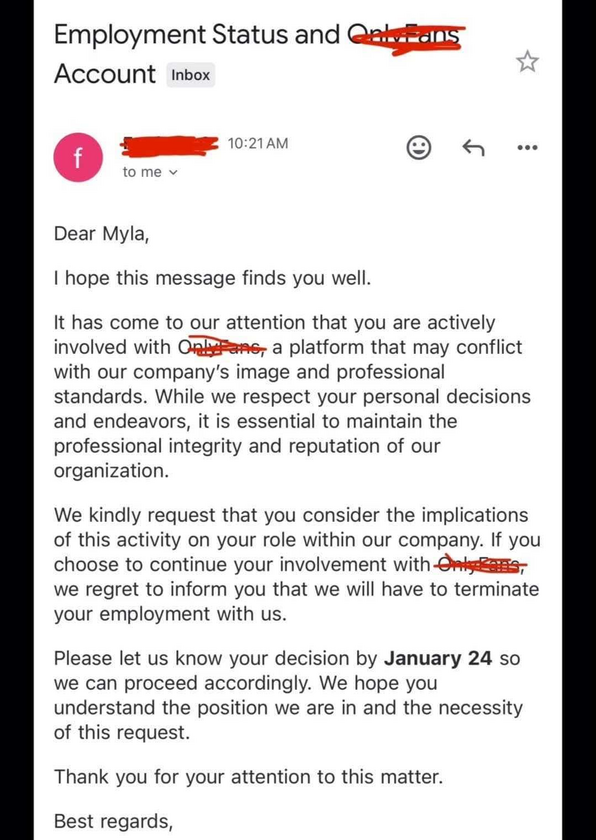596x840 pixels.
Task: Tap the 10:21 AM timestamp
Action: (x=258, y=144)
